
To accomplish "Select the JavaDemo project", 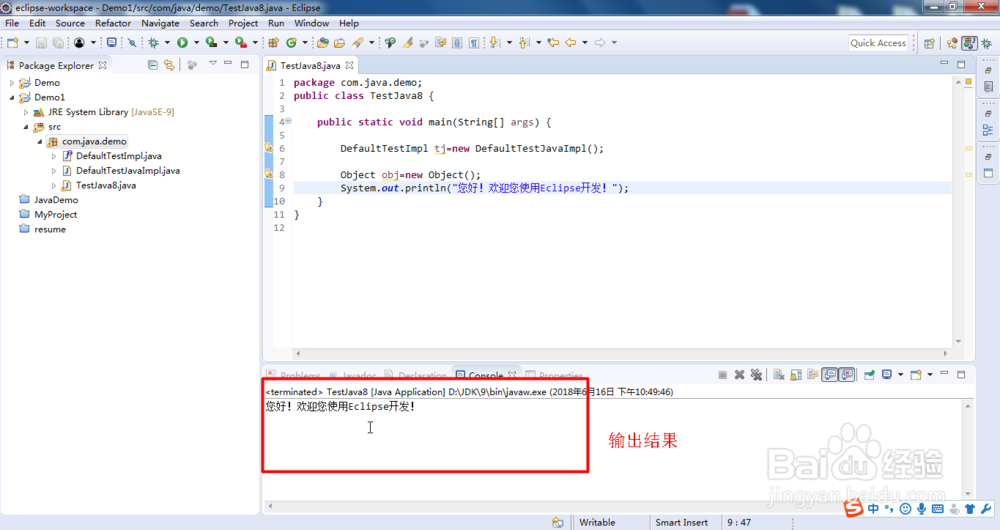I will 56,200.
